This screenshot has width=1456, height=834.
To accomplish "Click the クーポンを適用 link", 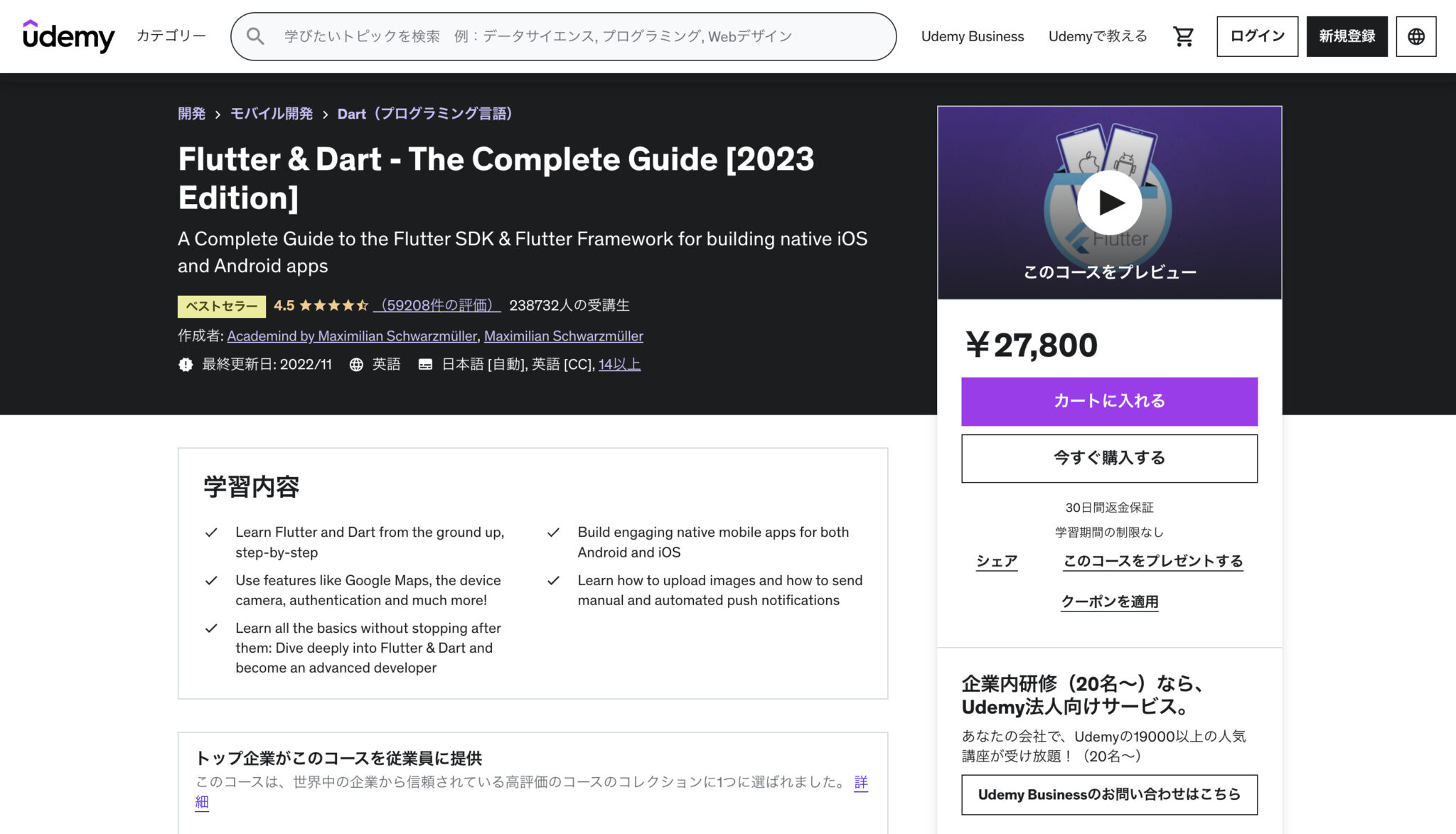I will coord(1108,602).
